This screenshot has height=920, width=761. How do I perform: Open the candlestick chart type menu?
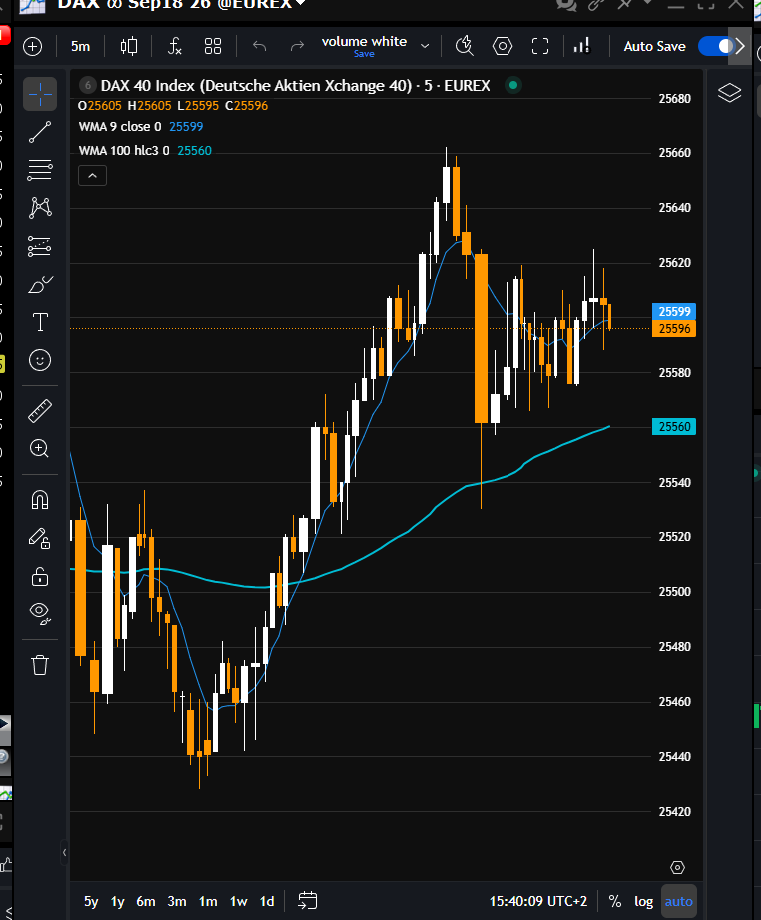[x=129, y=46]
